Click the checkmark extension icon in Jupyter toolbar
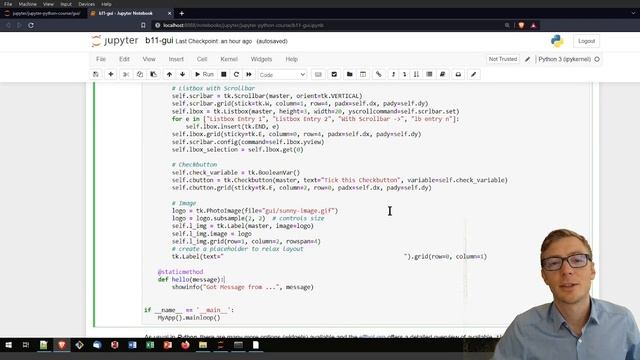The image size is (640, 360). click(x=334, y=74)
